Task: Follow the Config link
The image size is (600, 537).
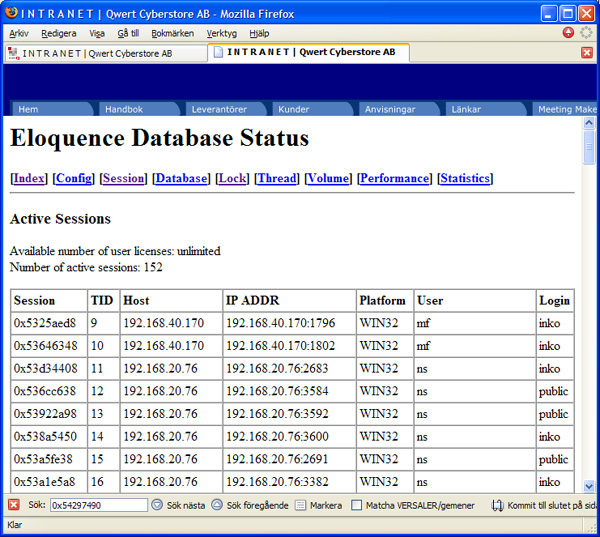Action: tap(73, 178)
